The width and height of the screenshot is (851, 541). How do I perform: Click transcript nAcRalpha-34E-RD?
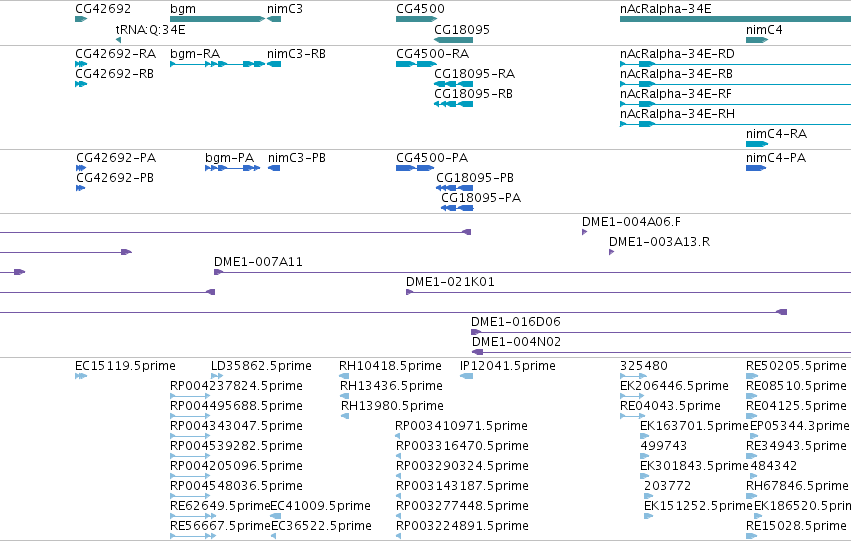(677, 54)
